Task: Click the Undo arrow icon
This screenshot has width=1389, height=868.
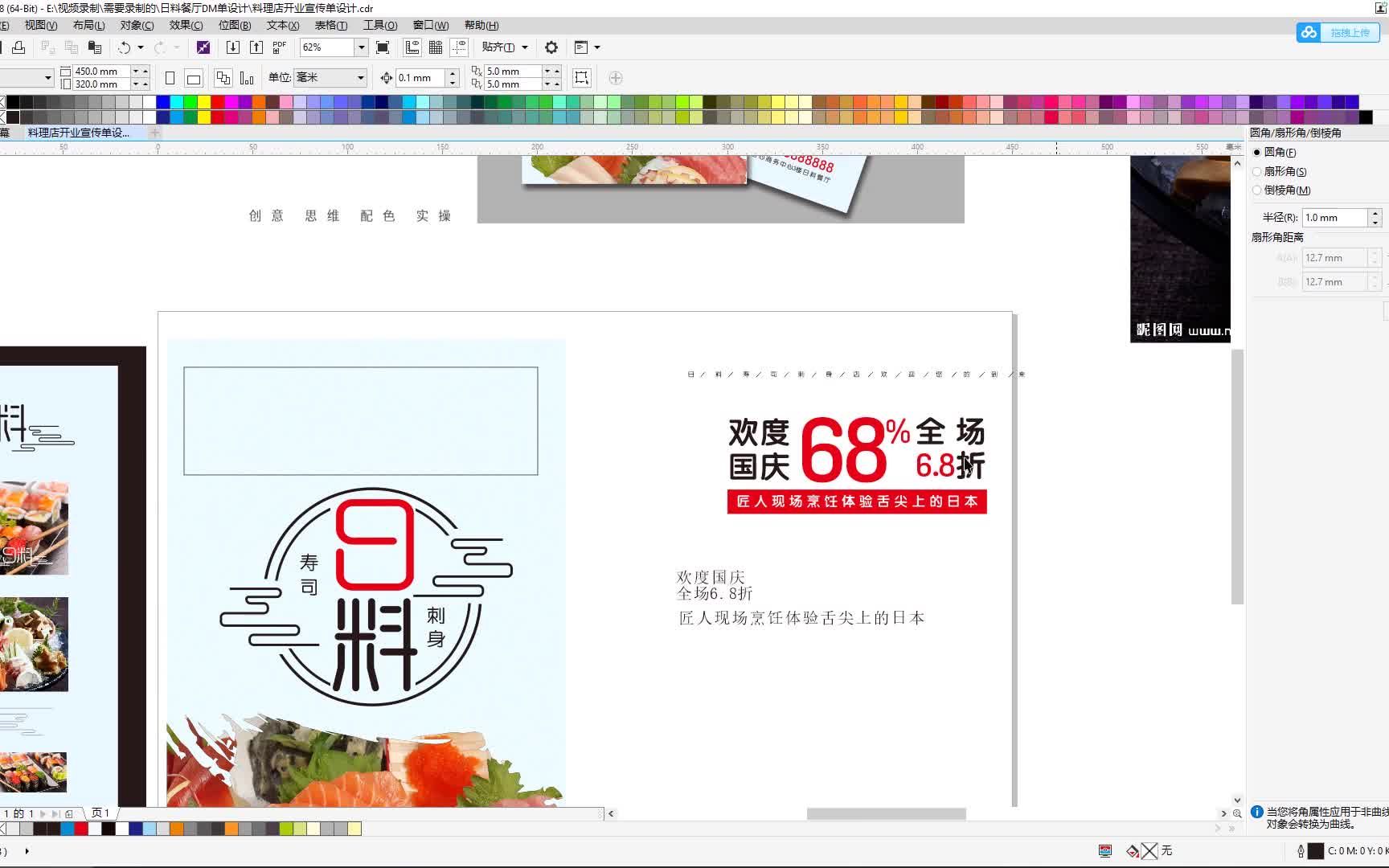Action: tap(125, 47)
